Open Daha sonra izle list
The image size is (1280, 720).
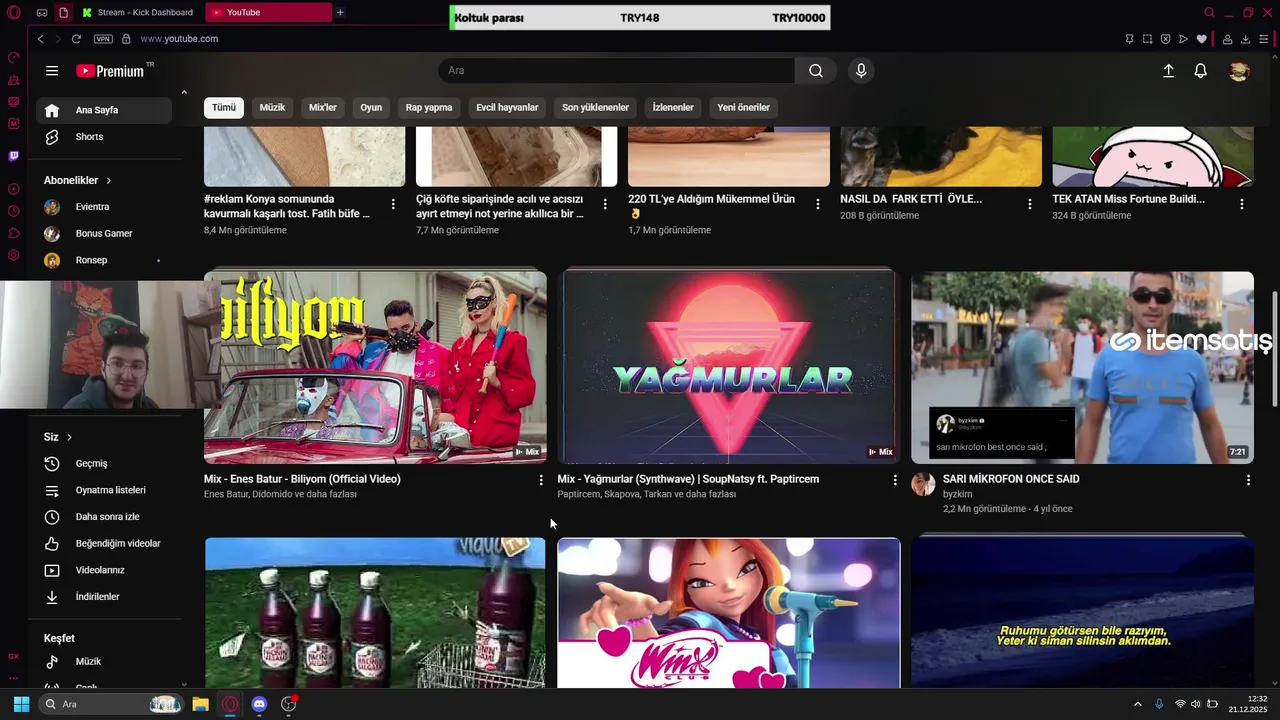point(104,517)
